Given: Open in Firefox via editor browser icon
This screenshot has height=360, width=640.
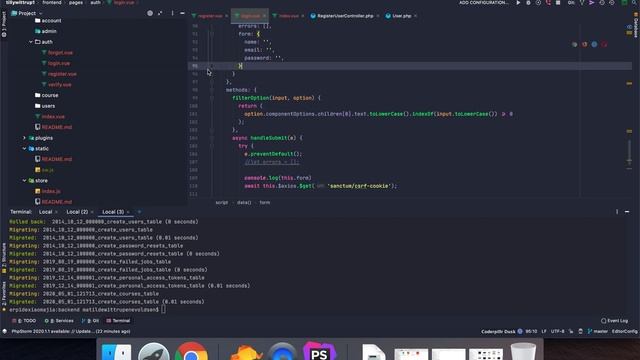Looking at the screenshot, I should click(x=584, y=44).
